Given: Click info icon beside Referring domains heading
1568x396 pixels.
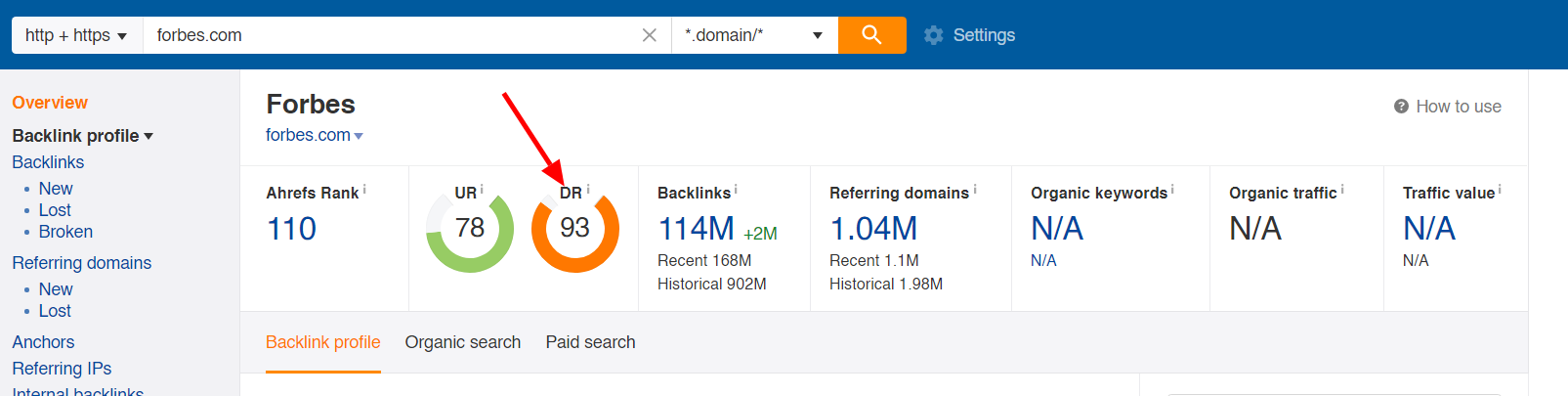Looking at the screenshot, I should tap(974, 190).
